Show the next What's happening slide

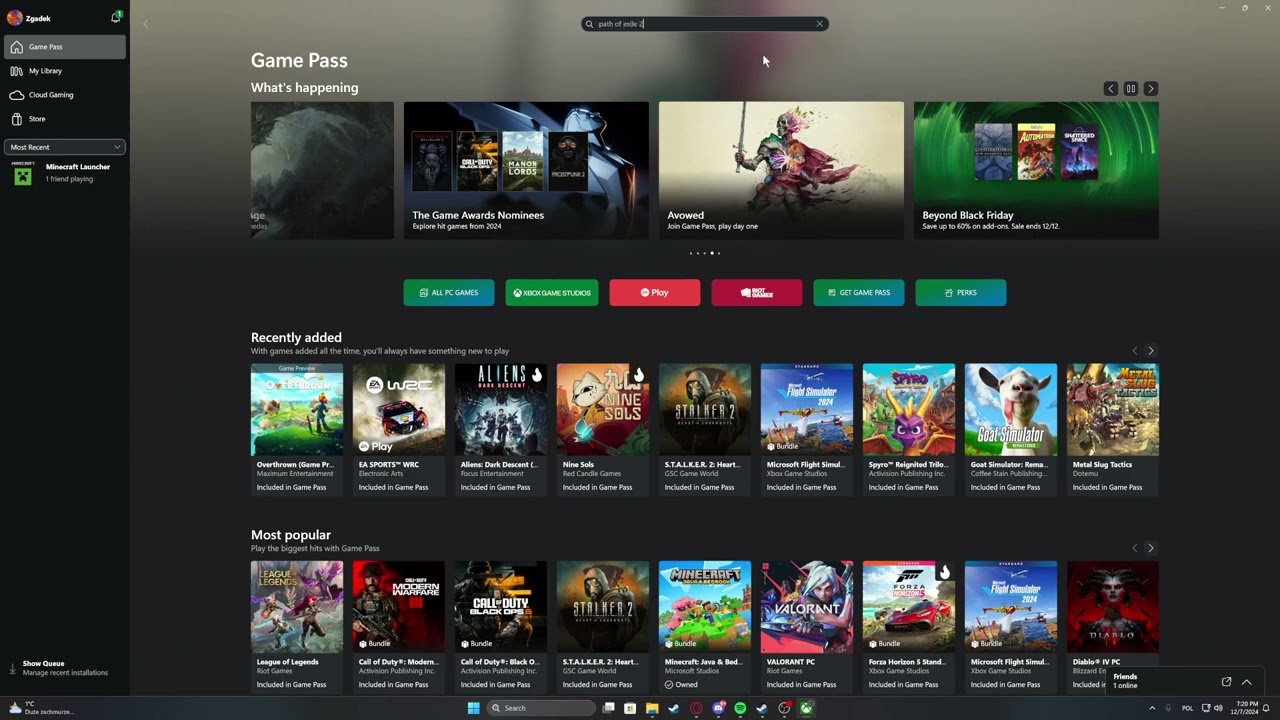click(1151, 89)
